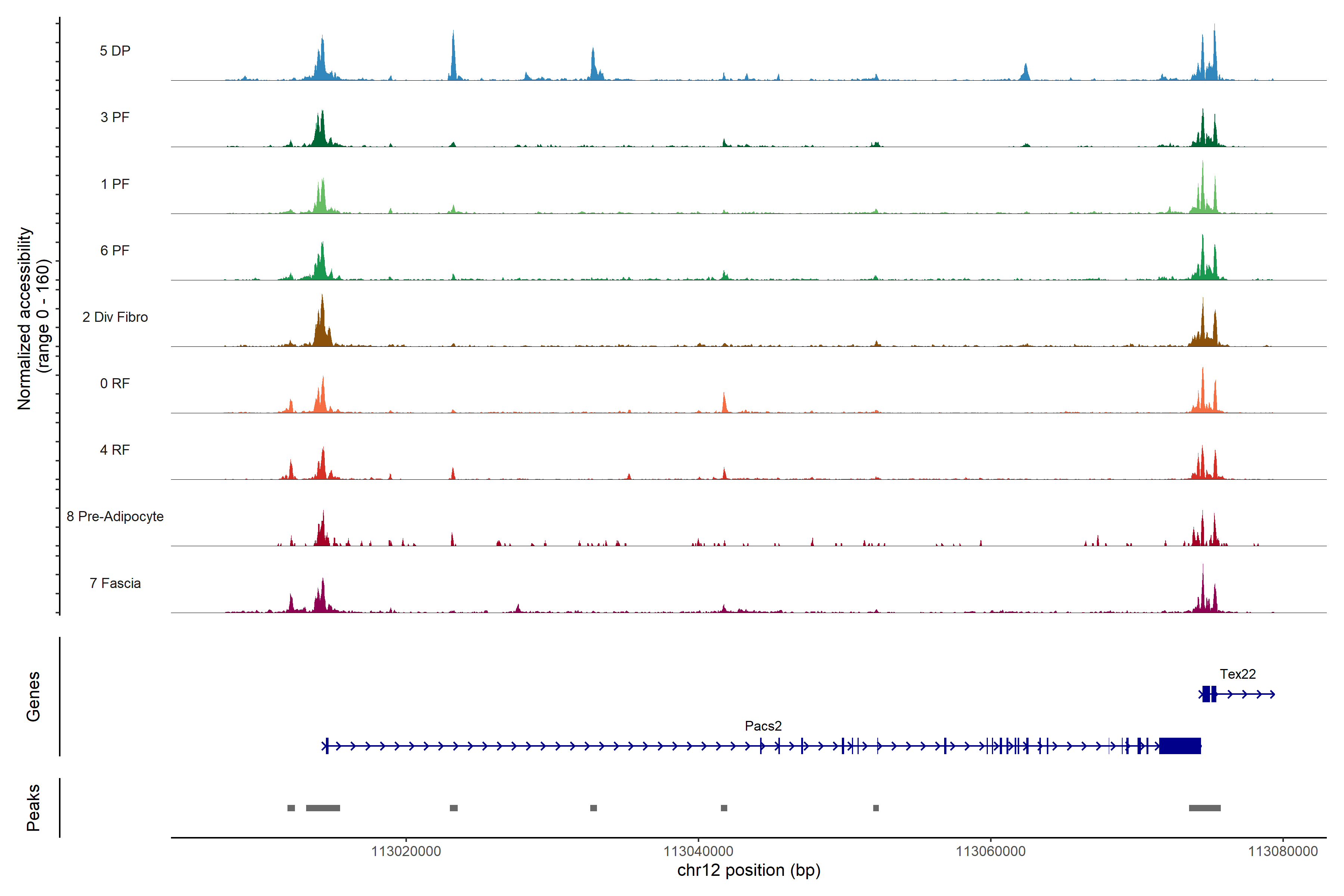This screenshot has width=1344, height=896.
Task: Click the chr12 position axis title
Action: click(749, 870)
